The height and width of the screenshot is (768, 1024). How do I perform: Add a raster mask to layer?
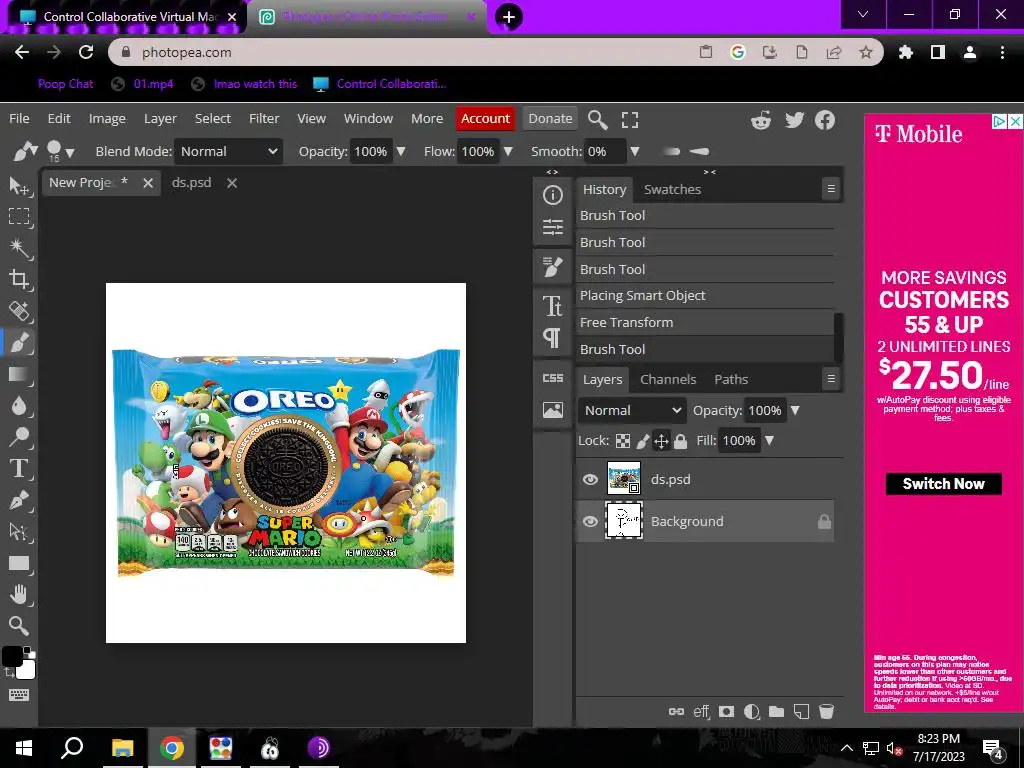tap(726, 711)
